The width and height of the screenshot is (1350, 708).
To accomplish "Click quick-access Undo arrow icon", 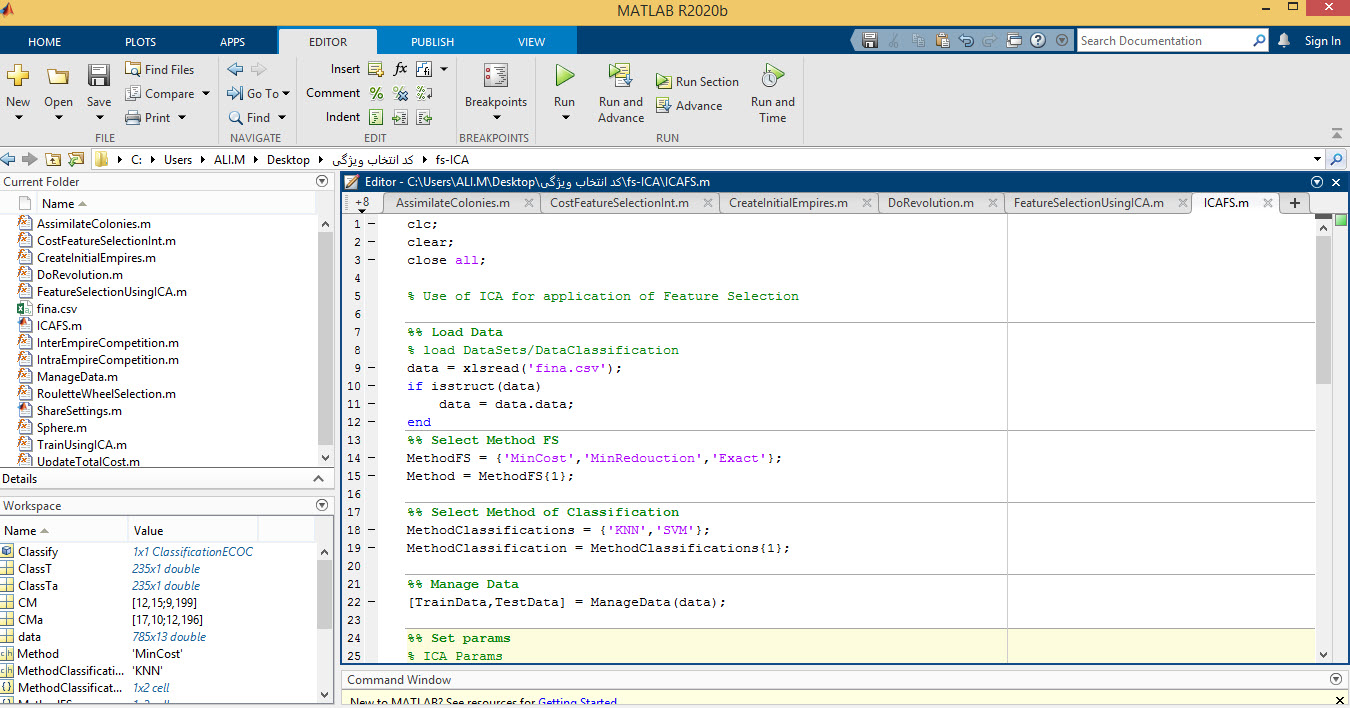I will tap(966, 41).
